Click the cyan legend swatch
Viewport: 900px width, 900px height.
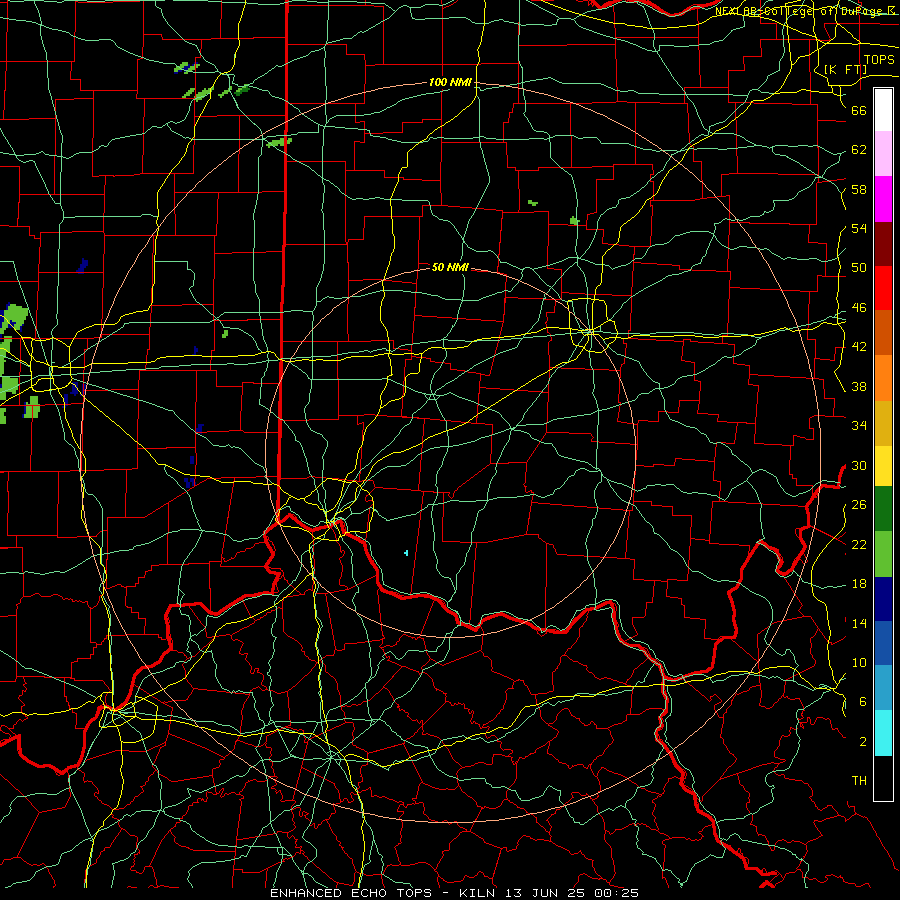883,733
